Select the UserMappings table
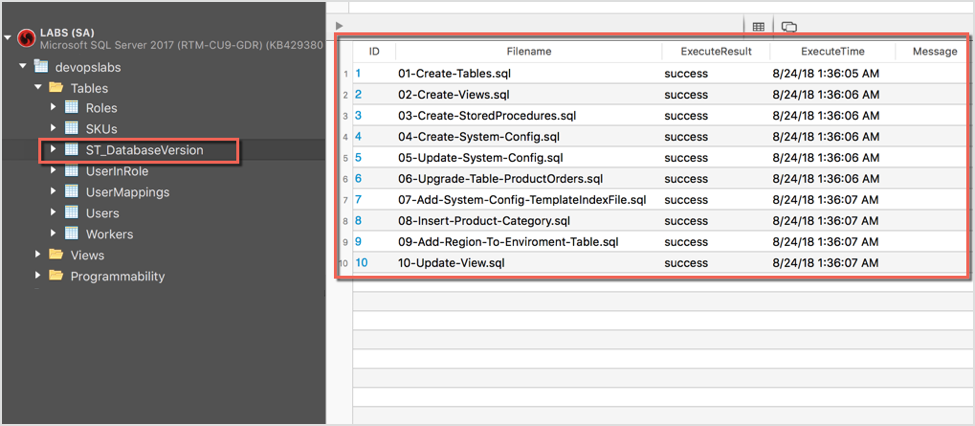The width and height of the screenshot is (975, 426). pos(127,192)
